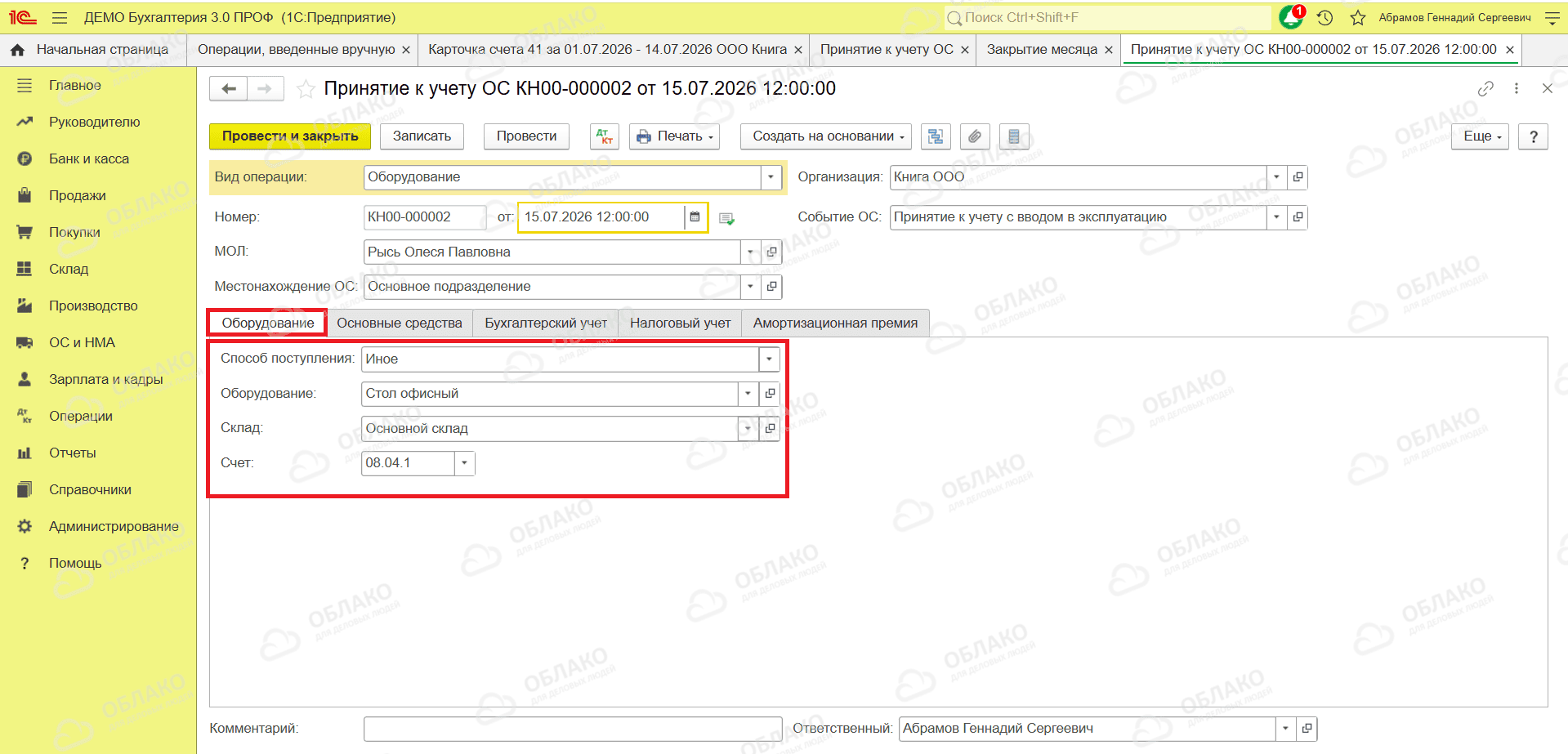The image size is (1568, 754).
Task: Navigate forward with the right arrow
Action: click(265, 88)
